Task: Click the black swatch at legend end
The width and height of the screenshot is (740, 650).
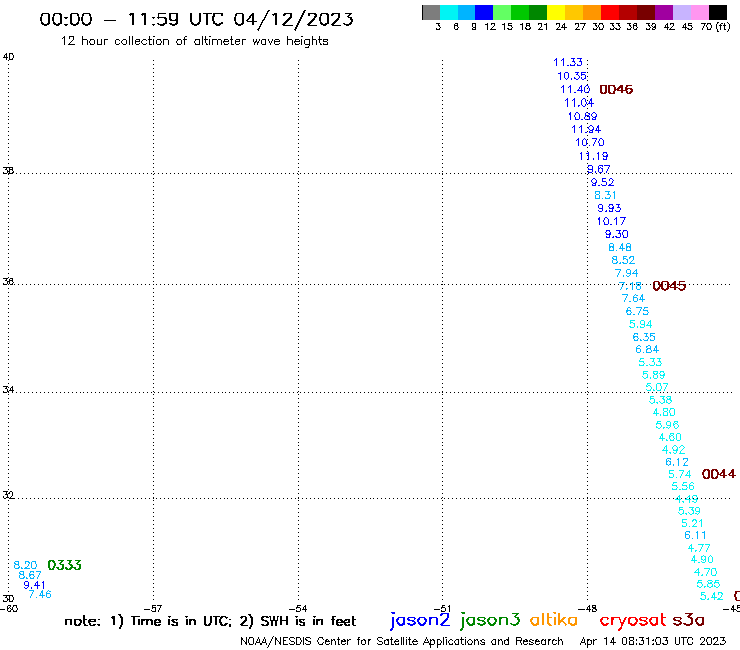Action: [718, 12]
